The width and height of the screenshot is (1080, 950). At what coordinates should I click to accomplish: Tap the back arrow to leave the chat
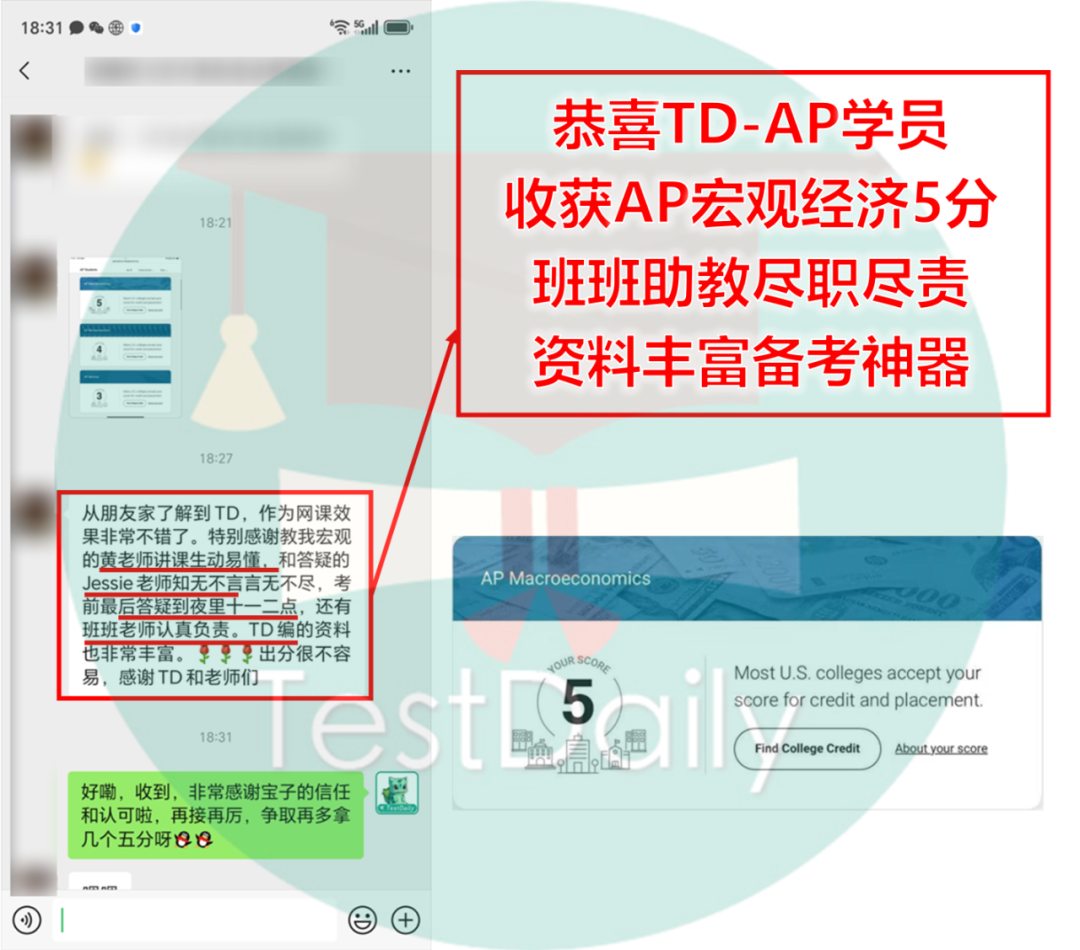point(25,71)
